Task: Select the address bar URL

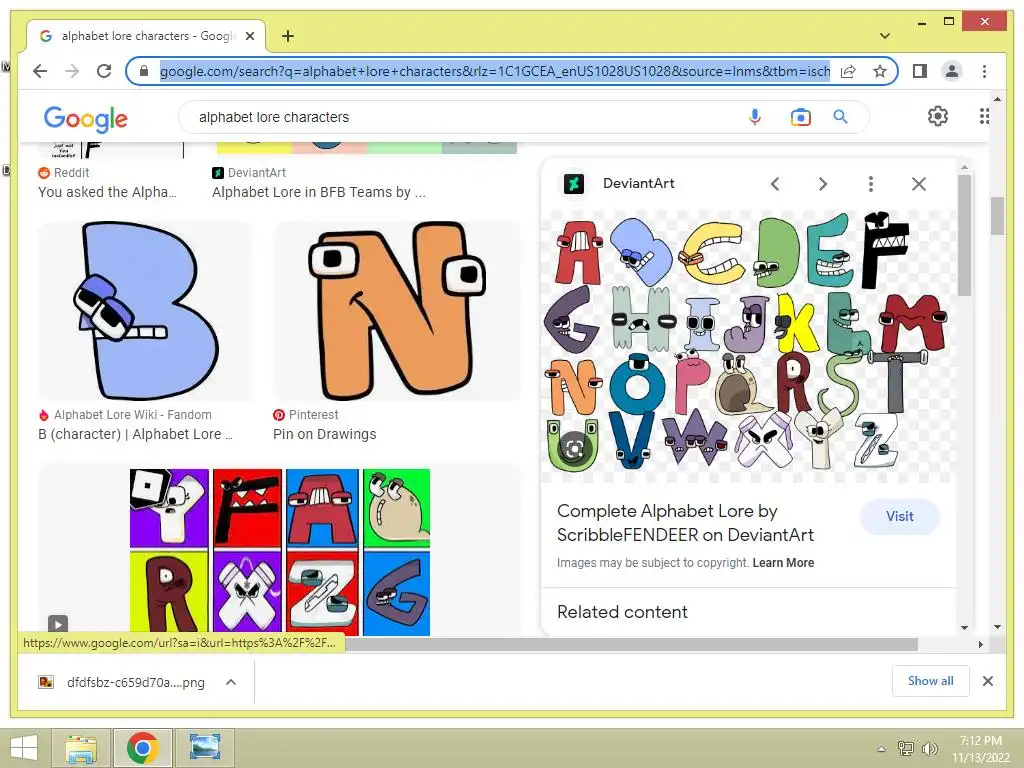Action: pos(495,71)
